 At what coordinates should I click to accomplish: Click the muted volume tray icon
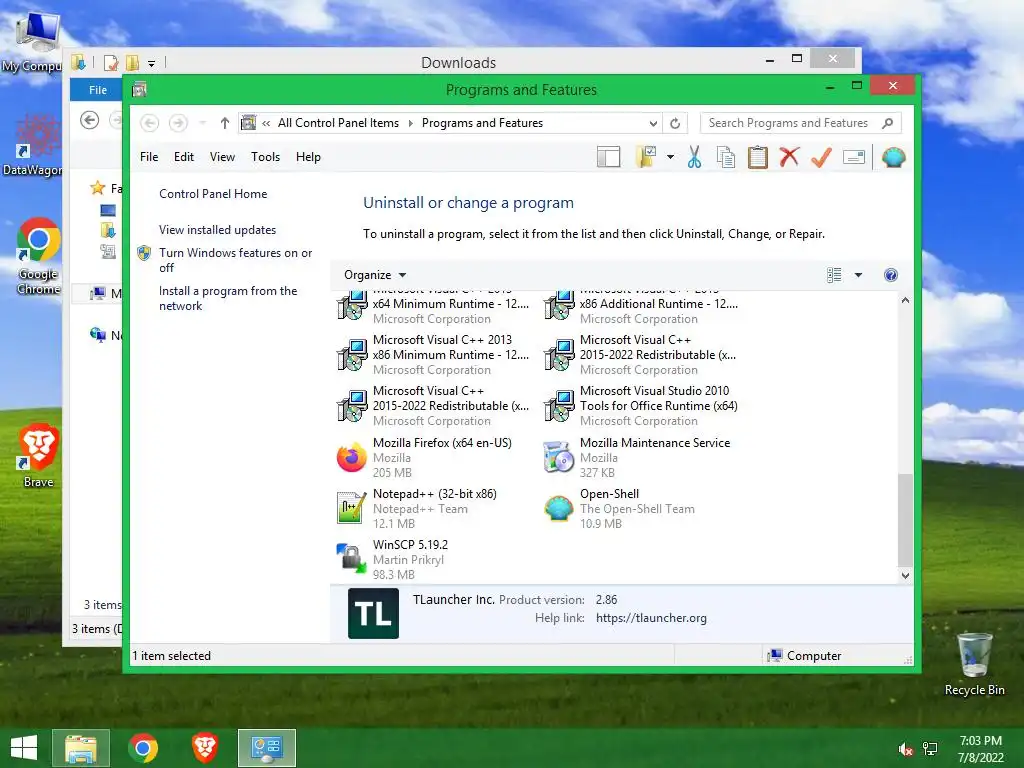906,749
